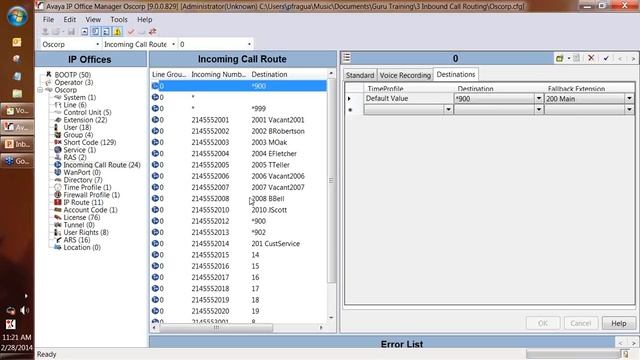This screenshot has width=640, height=360.
Task: Open the Edit menu
Action: (x=69, y=19)
